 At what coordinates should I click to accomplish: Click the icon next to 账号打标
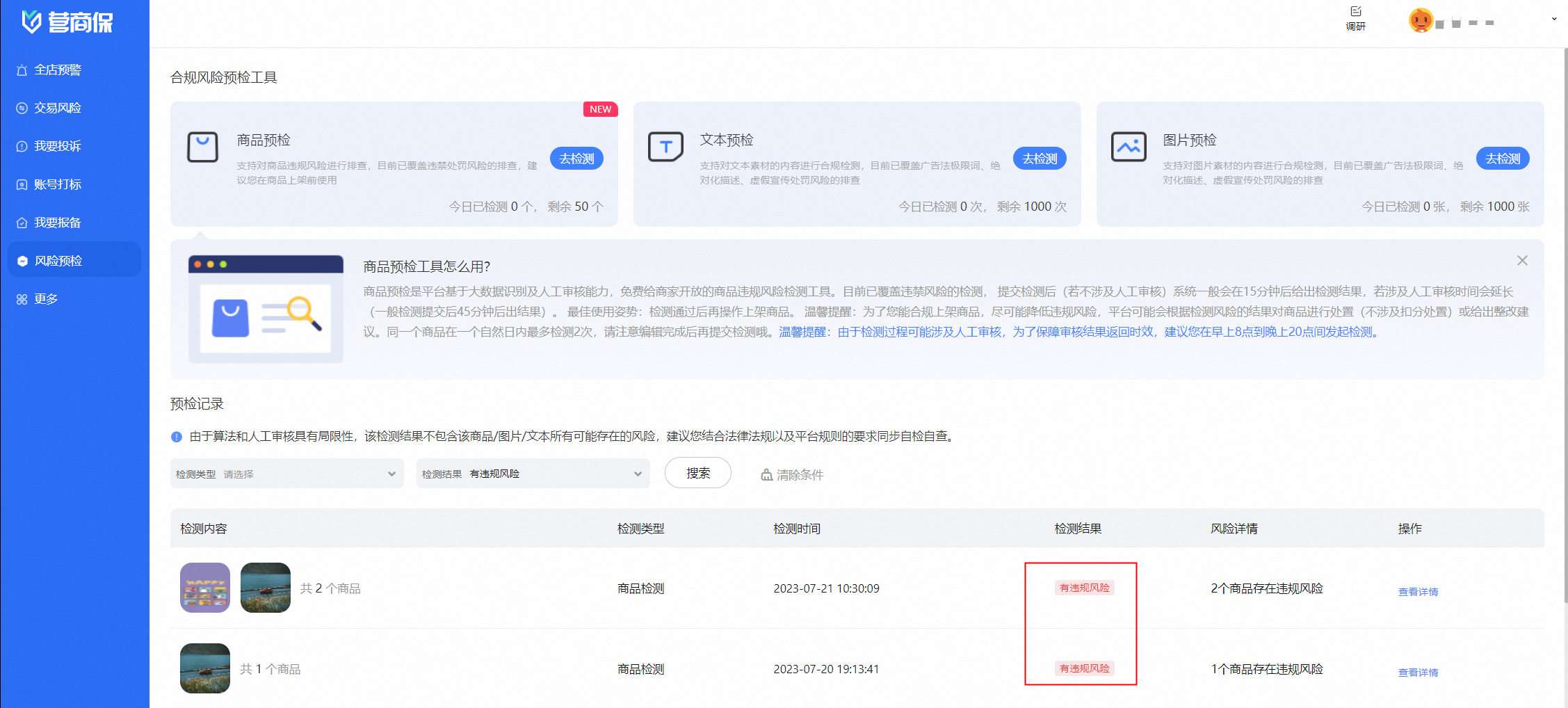(22, 185)
